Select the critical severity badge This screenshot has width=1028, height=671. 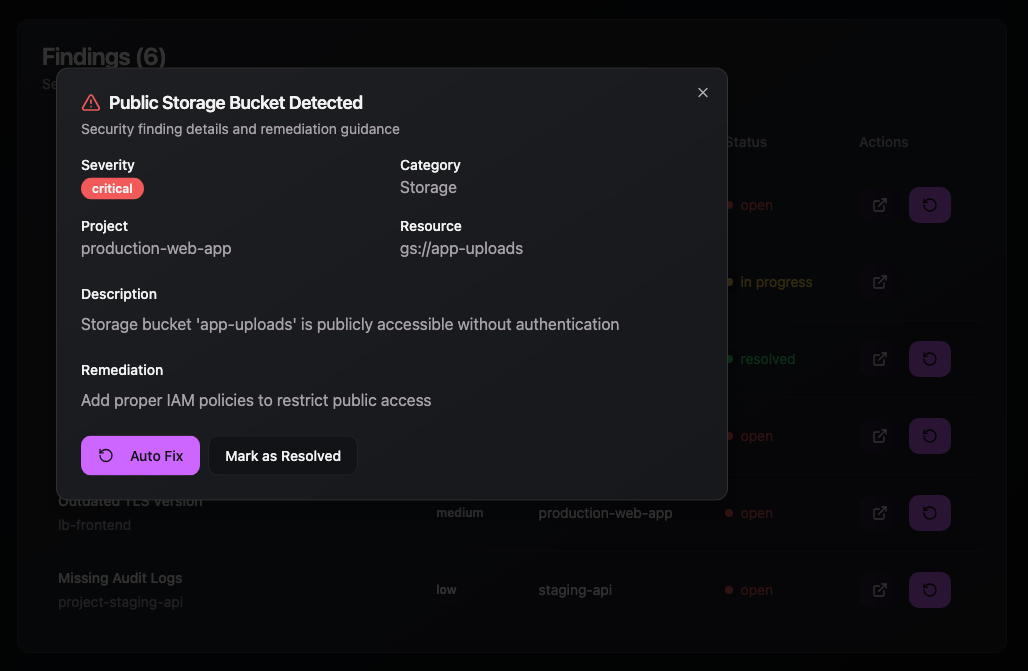[112, 188]
